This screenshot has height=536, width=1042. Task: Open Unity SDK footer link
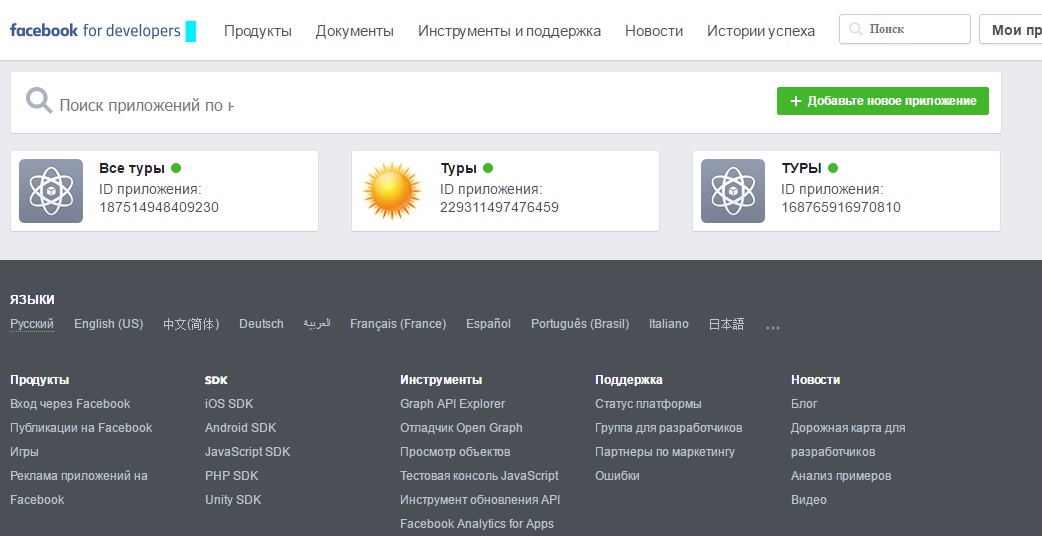(233, 499)
